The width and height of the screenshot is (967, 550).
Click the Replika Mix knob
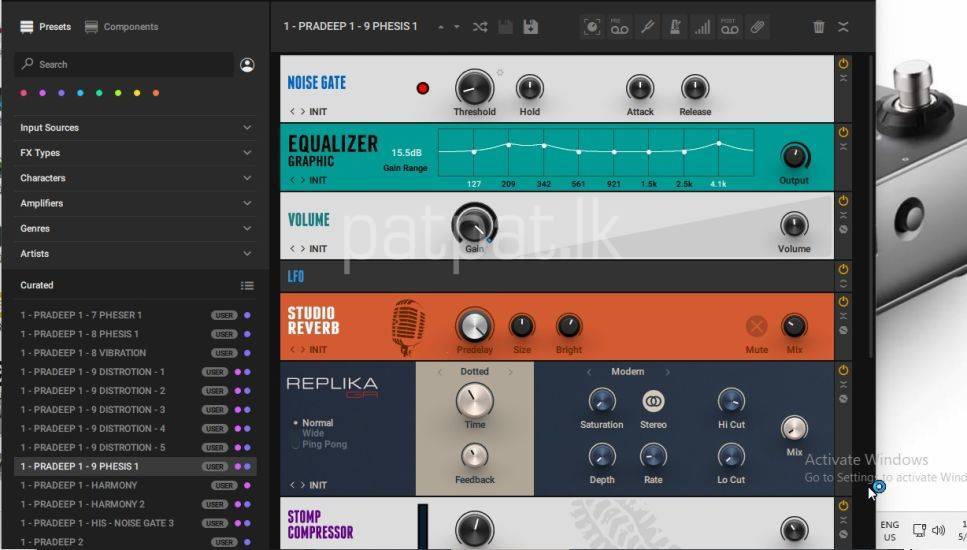(x=794, y=428)
